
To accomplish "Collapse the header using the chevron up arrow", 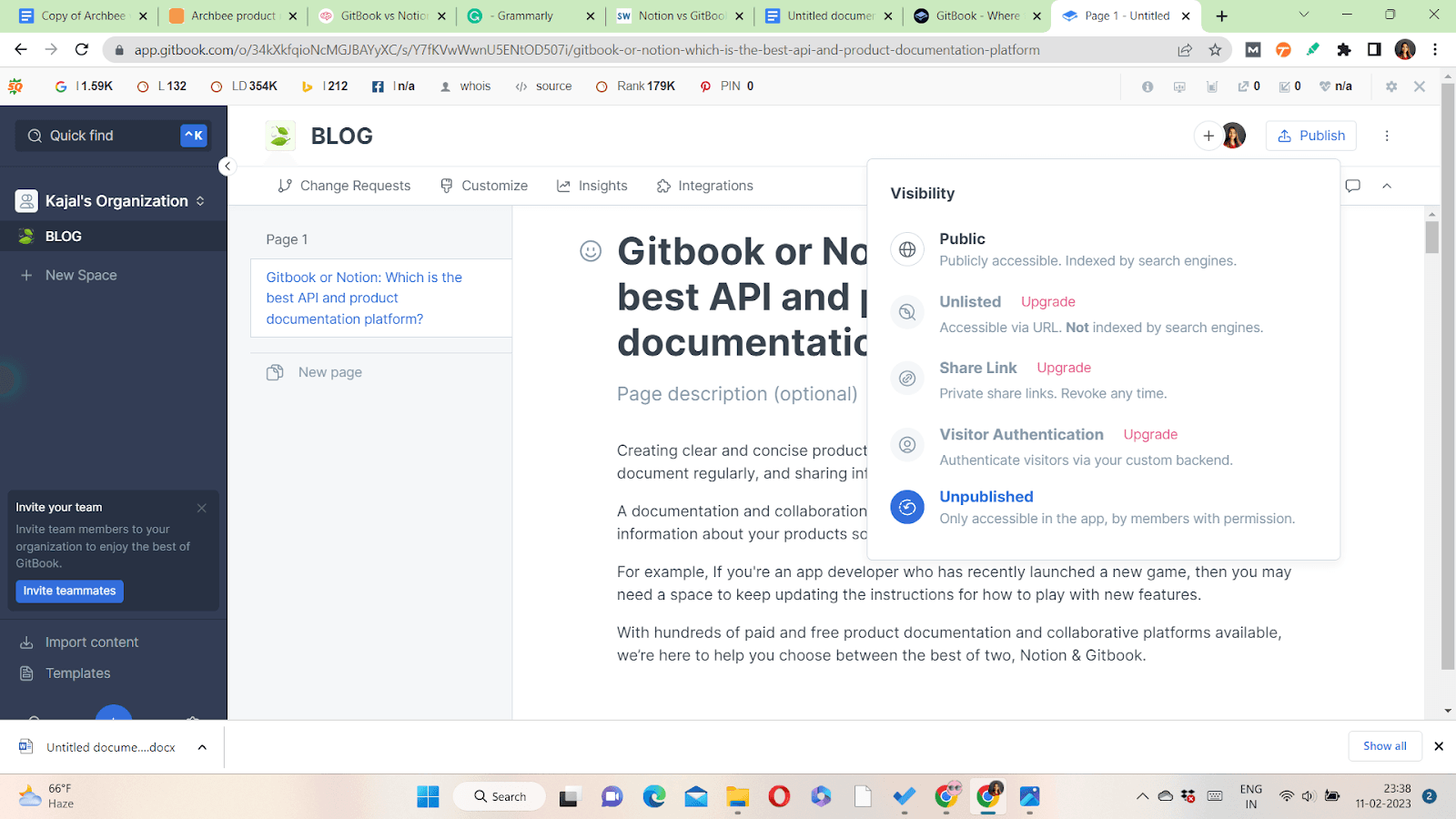I will click(x=1387, y=186).
